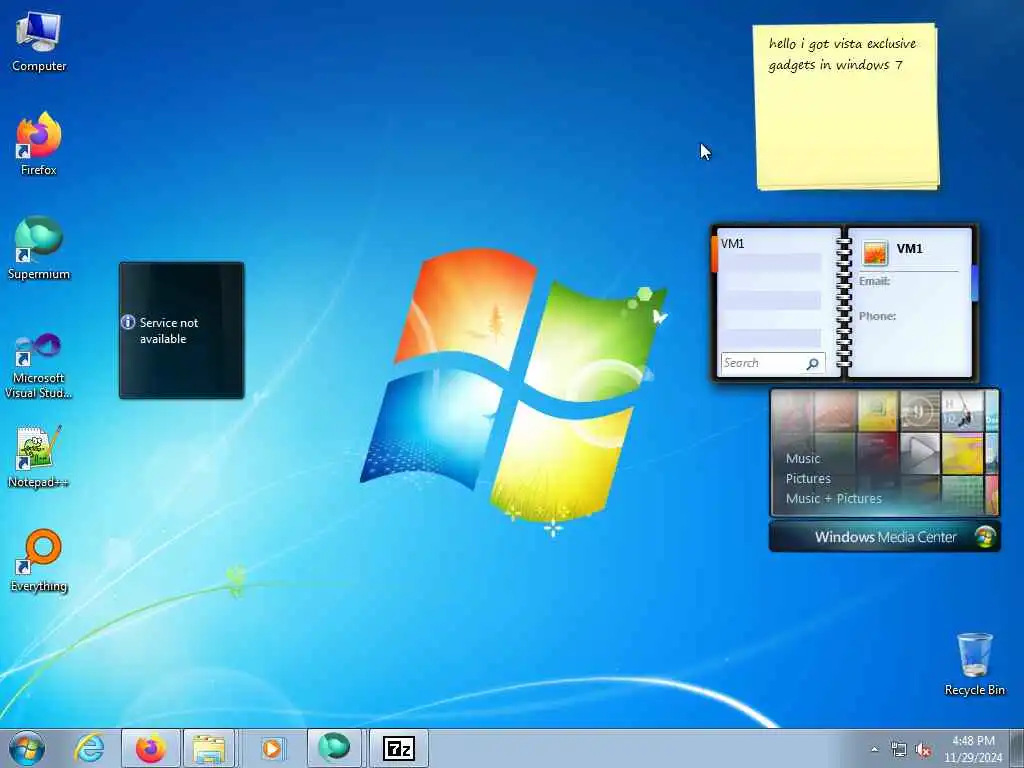Select the Supermium desktop shortcut

pos(39,248)
